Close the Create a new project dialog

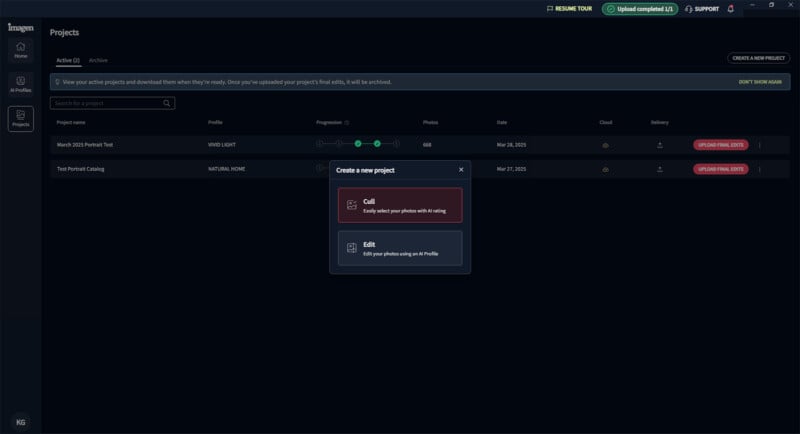(461, 170)
